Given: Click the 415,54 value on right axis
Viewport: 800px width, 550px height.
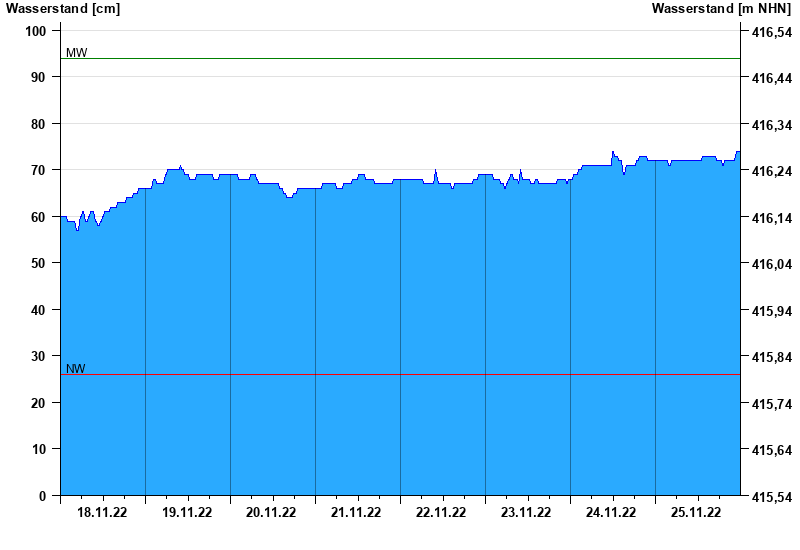Looking at the screenshot, I should (772, 497).
